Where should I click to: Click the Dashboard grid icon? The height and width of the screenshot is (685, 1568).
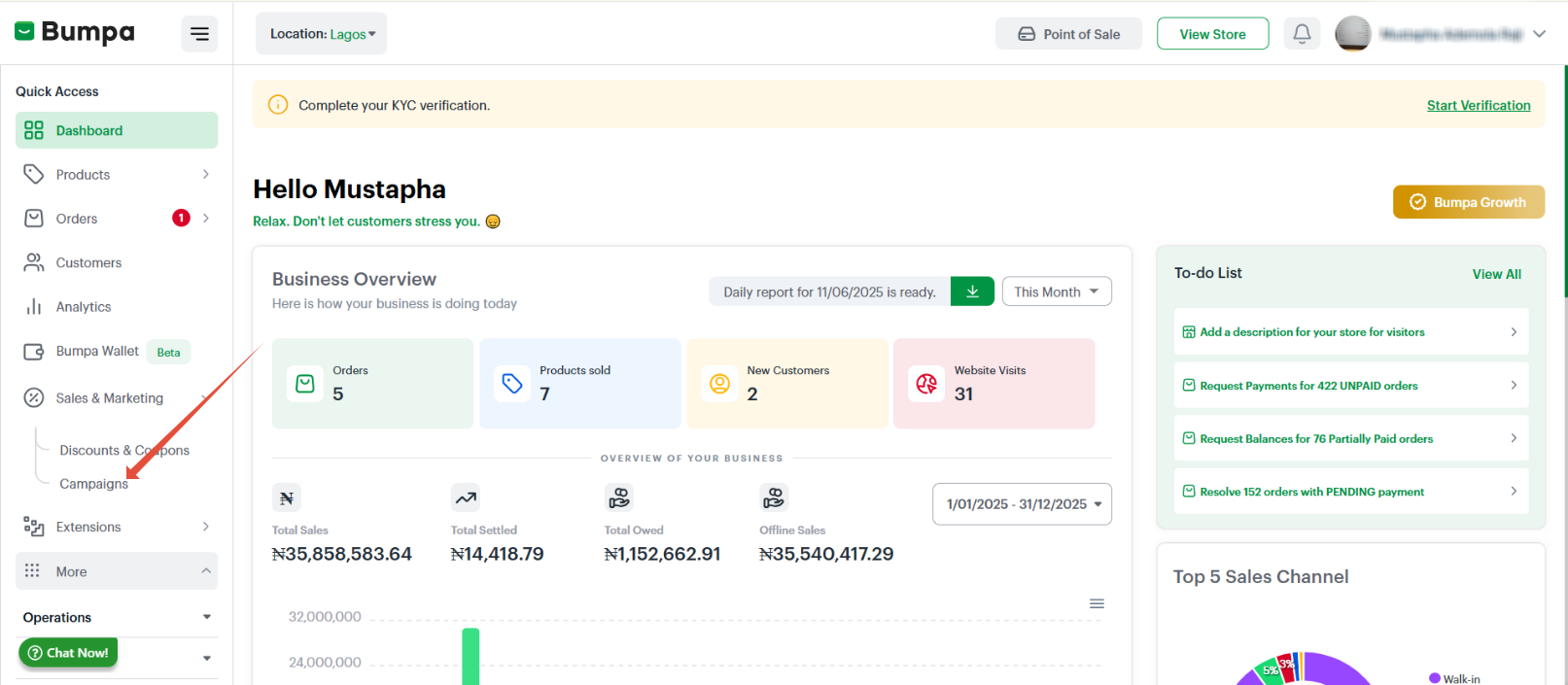(34, 130)
